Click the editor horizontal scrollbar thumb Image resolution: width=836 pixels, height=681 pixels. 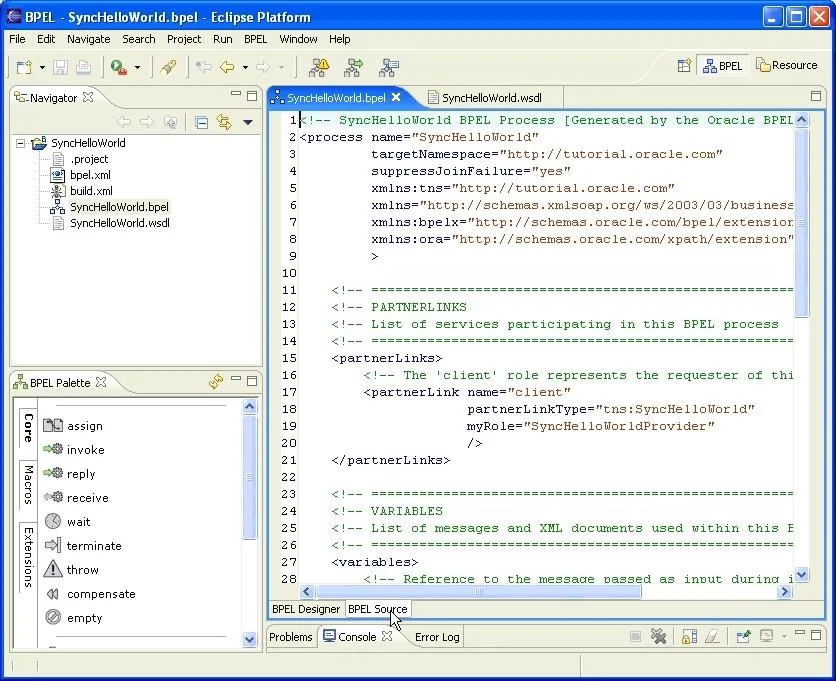[478, 591]
